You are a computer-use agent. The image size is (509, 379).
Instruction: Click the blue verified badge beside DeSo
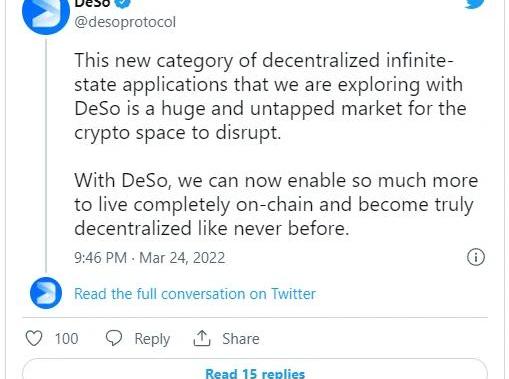tap(123, 3)
